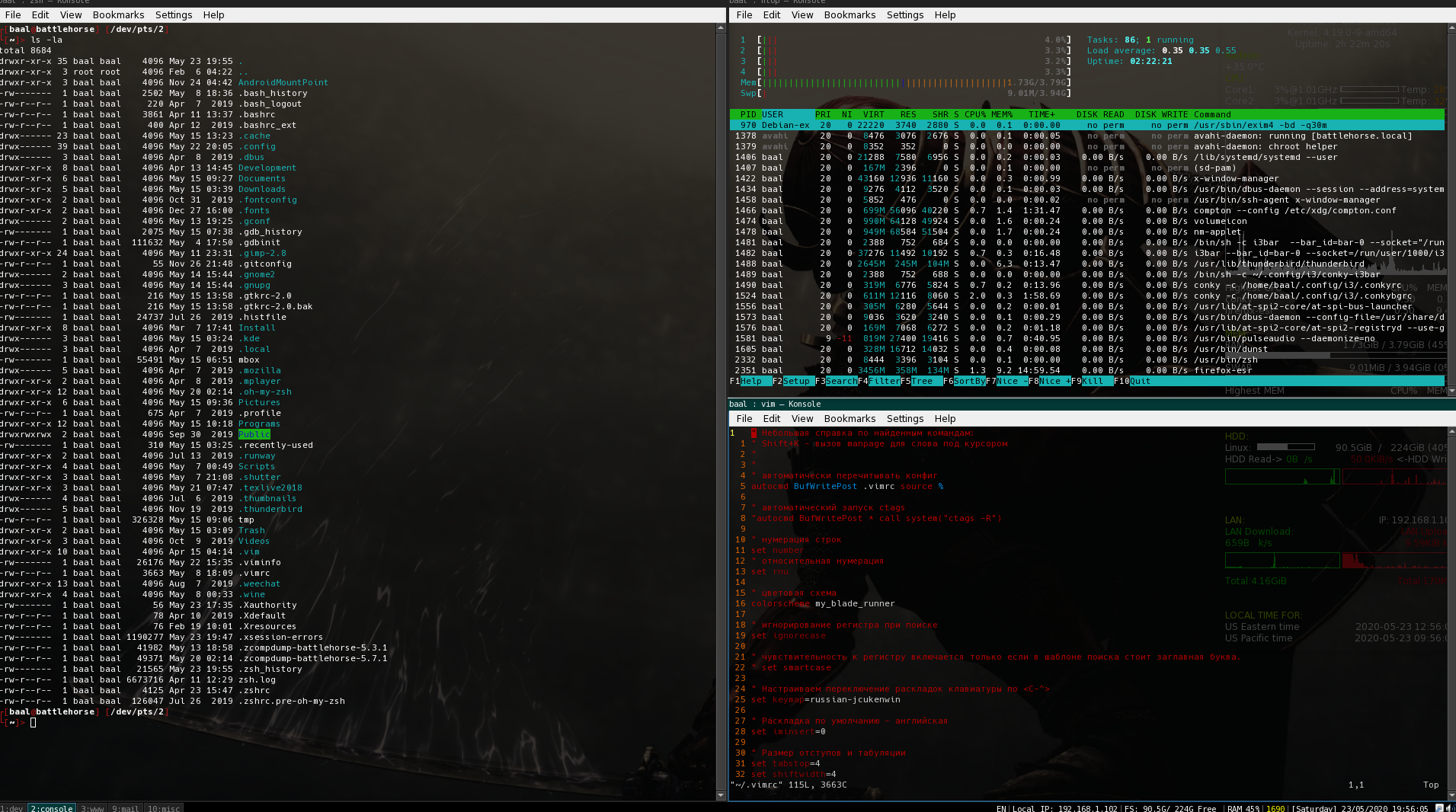
Task: Switch to the 1:dev workspace
Action: (x=11, y=808)
